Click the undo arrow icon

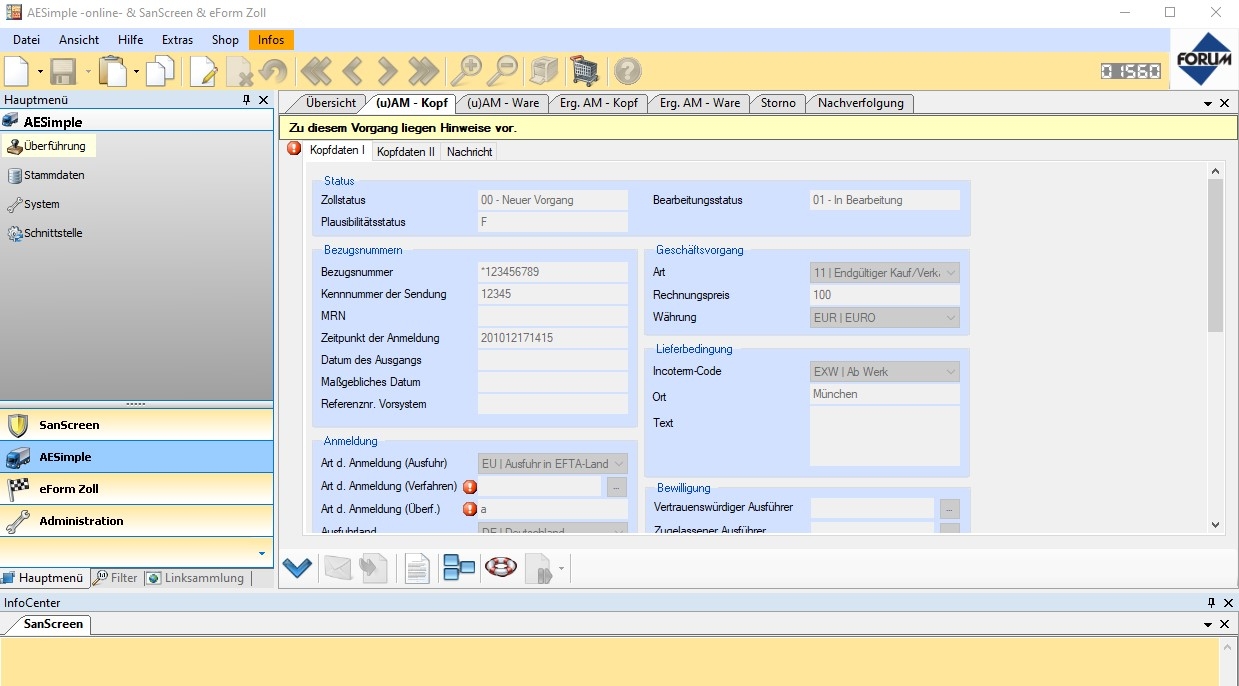point(273,71)
